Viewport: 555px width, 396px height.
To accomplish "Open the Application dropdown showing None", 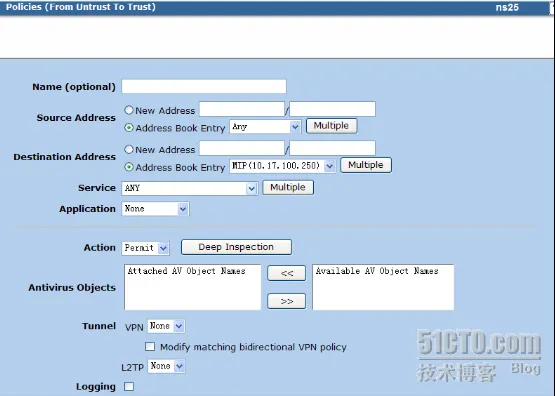I will (x=155, y=209).
